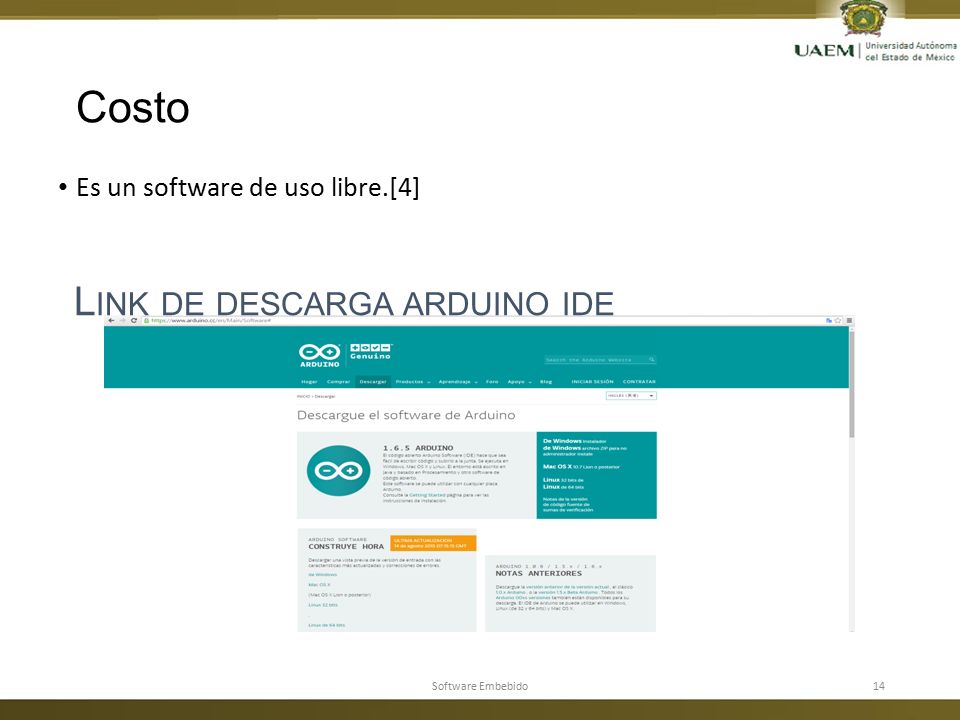Download Windows ZIP archive link
This screenshot has width=960, height=720.
pyautogui.click(x=585, y=451)
